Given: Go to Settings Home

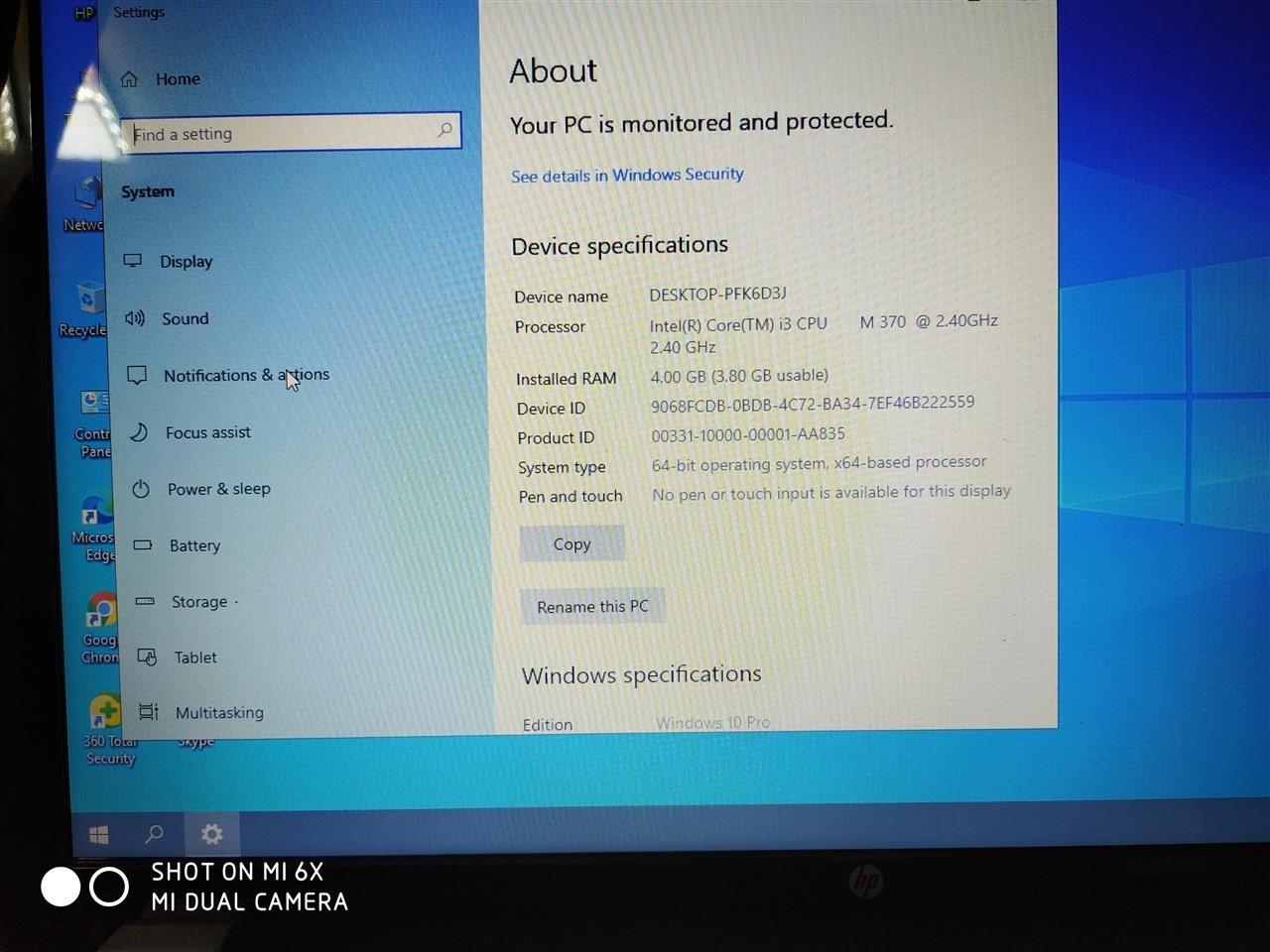Looking at the screenshot, I should [179, 79].
